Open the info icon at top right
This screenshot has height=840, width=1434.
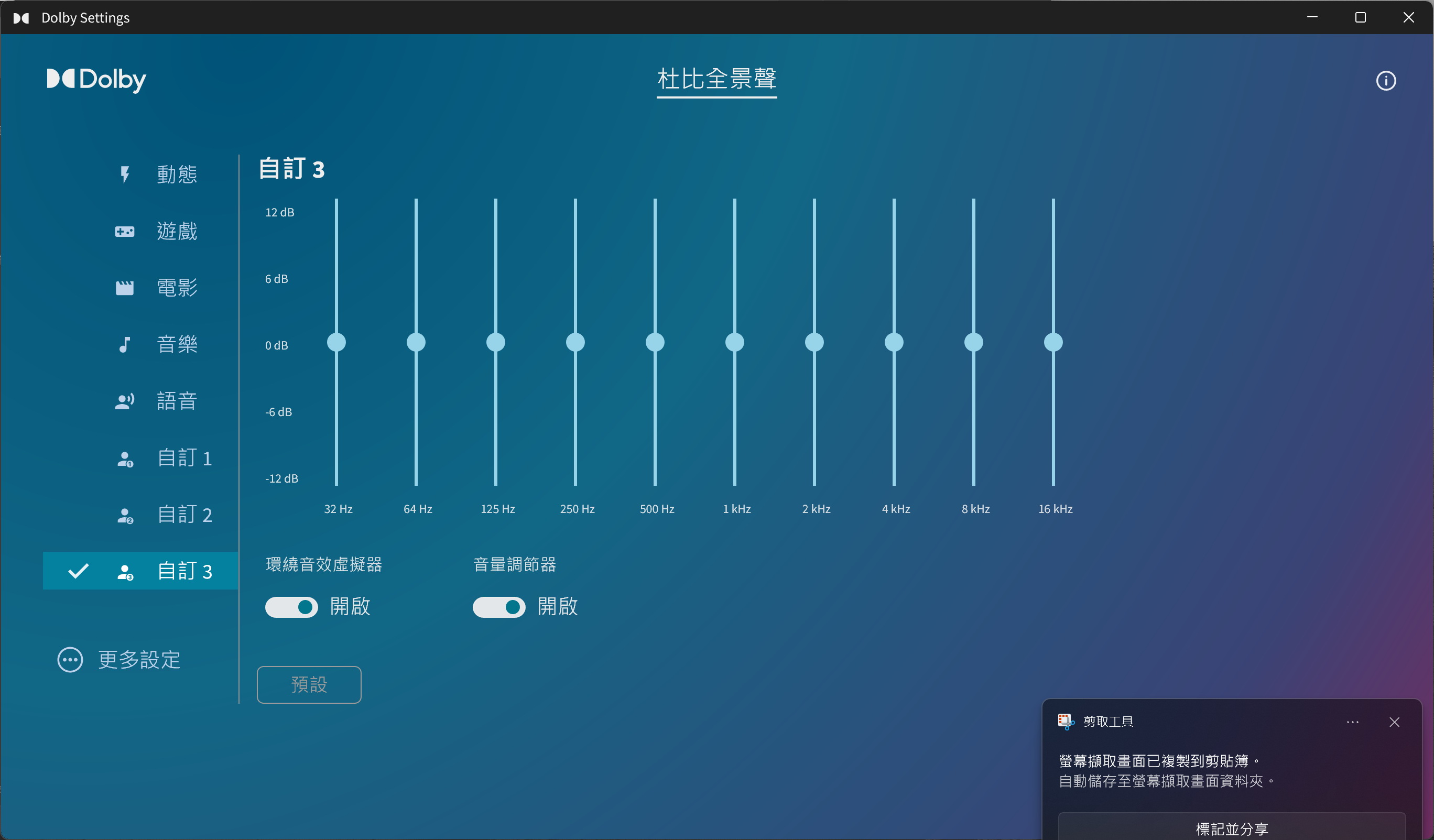pyautogui.click(x=1386, y=81)
